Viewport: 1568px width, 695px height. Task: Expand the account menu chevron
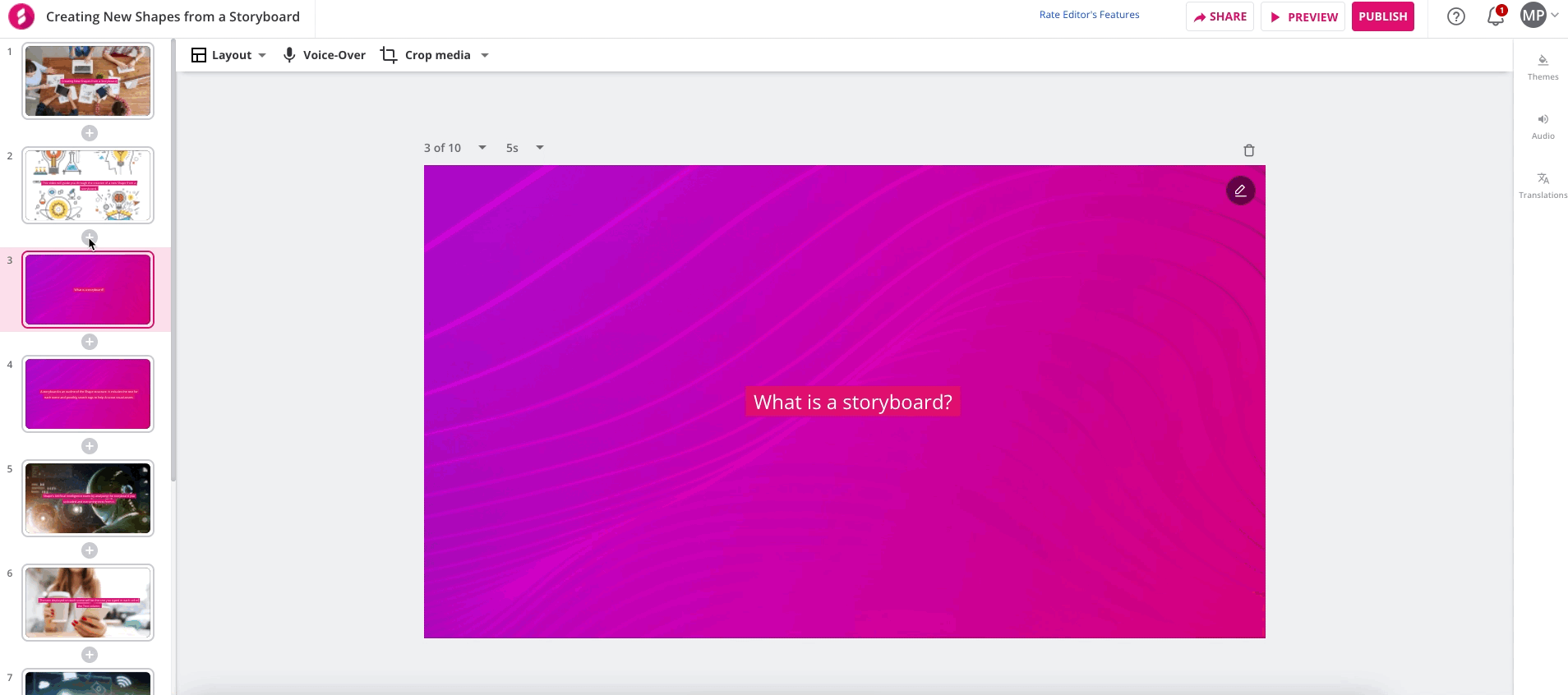1555,16
